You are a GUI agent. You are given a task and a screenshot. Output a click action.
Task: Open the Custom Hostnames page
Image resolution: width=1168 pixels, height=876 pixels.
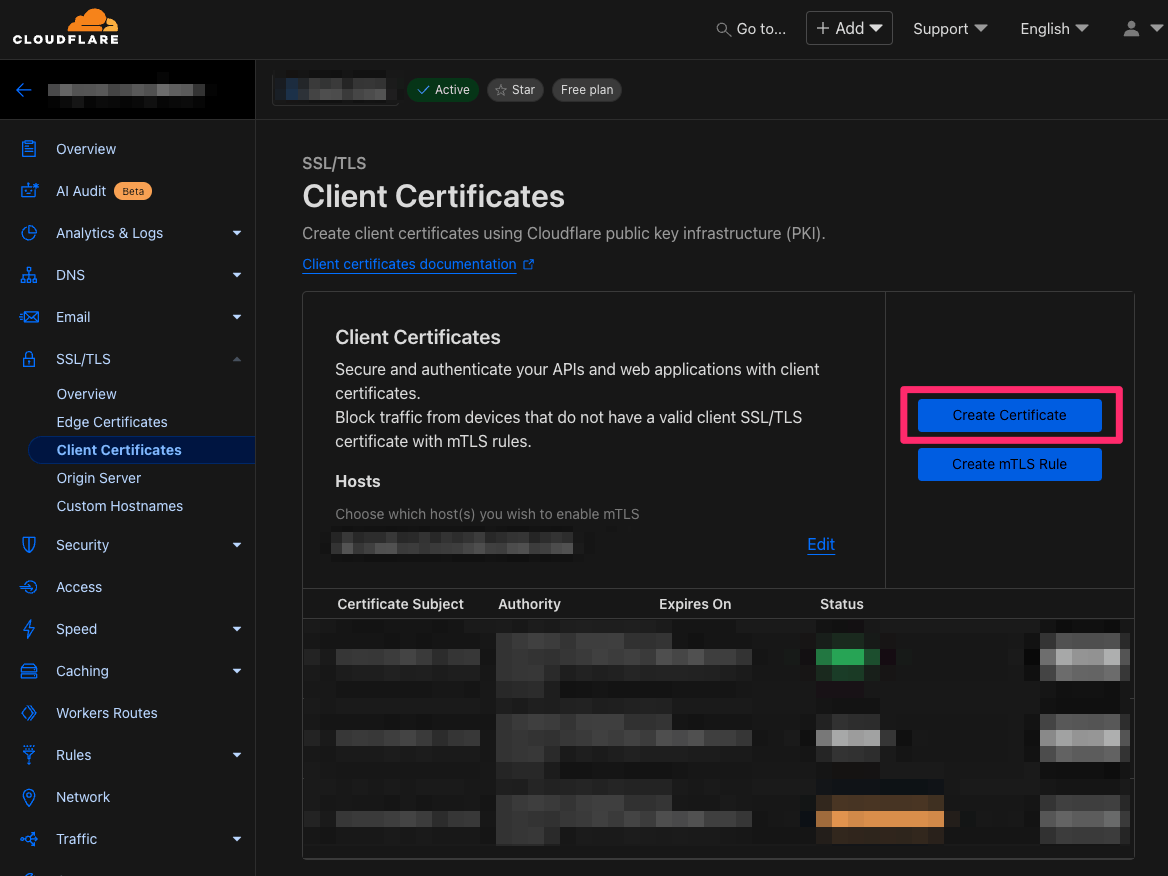click(x=118, y=505)
